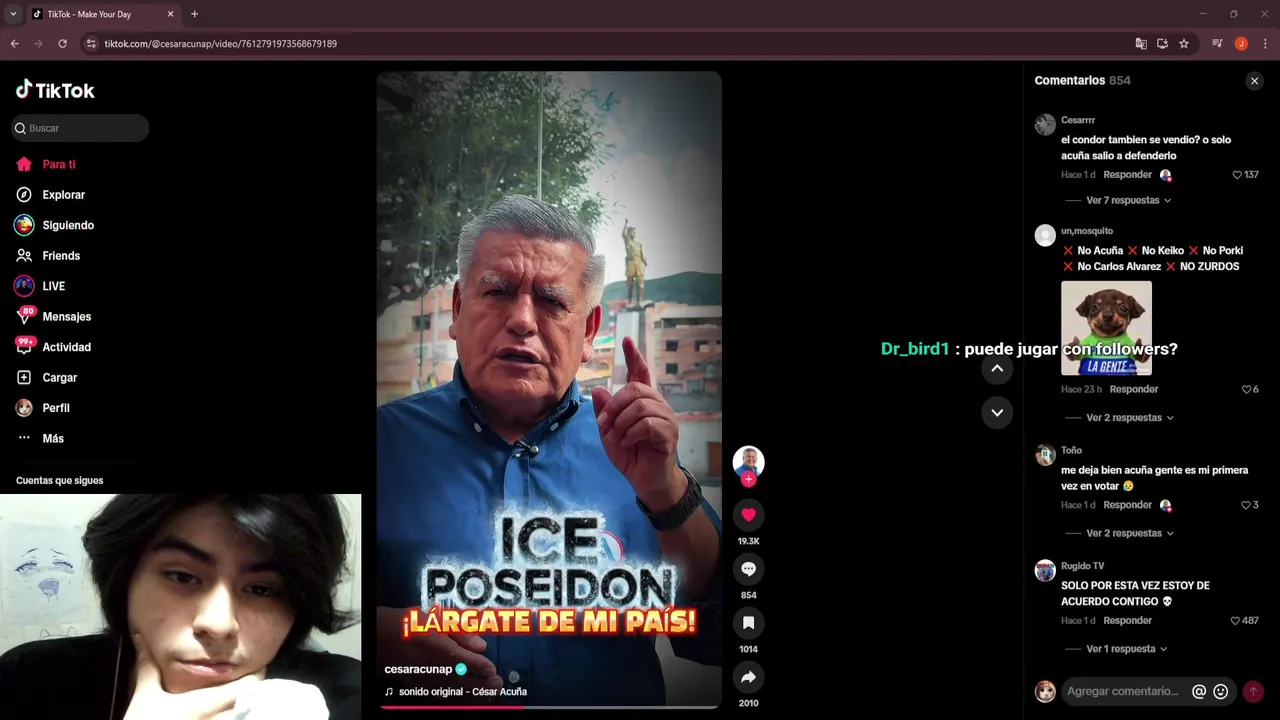1280x720 pixels.
Task: Open Chrome profile avatar
Action: click(1241, 44)
